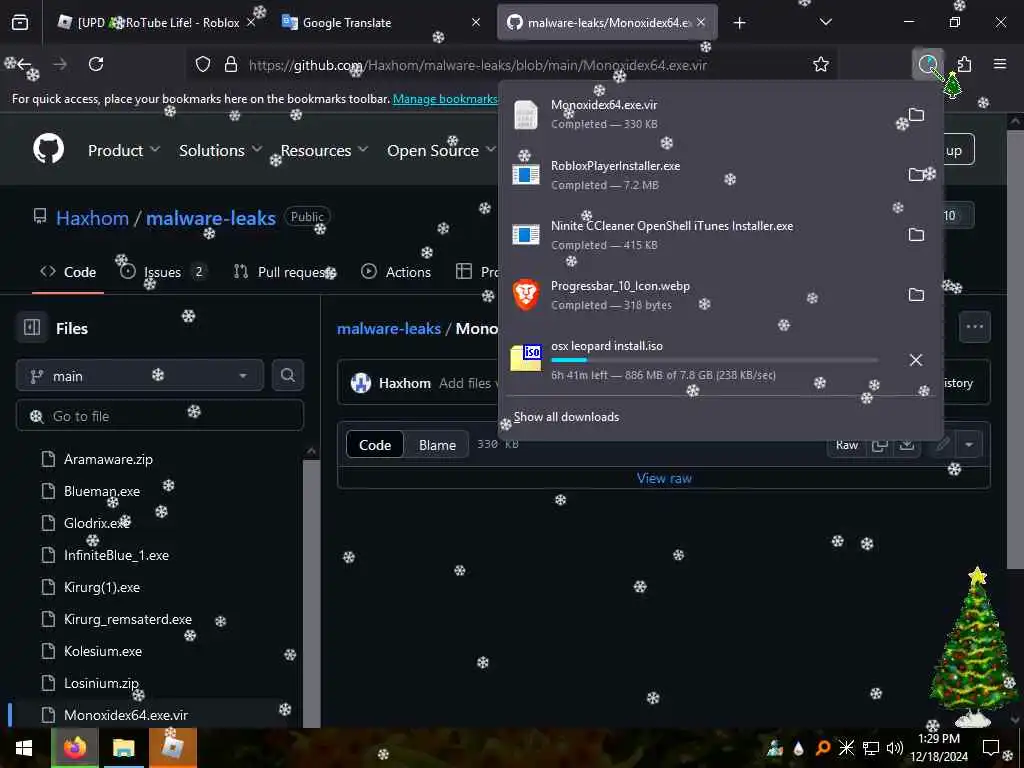
Task: Focus the Go to file input
Action: tap(160, 415)
